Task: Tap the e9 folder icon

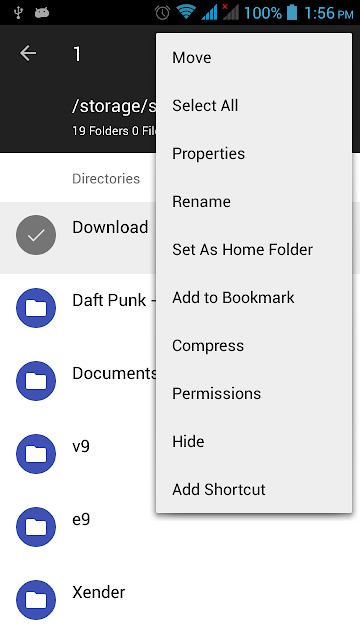Action: coord(36,527)
